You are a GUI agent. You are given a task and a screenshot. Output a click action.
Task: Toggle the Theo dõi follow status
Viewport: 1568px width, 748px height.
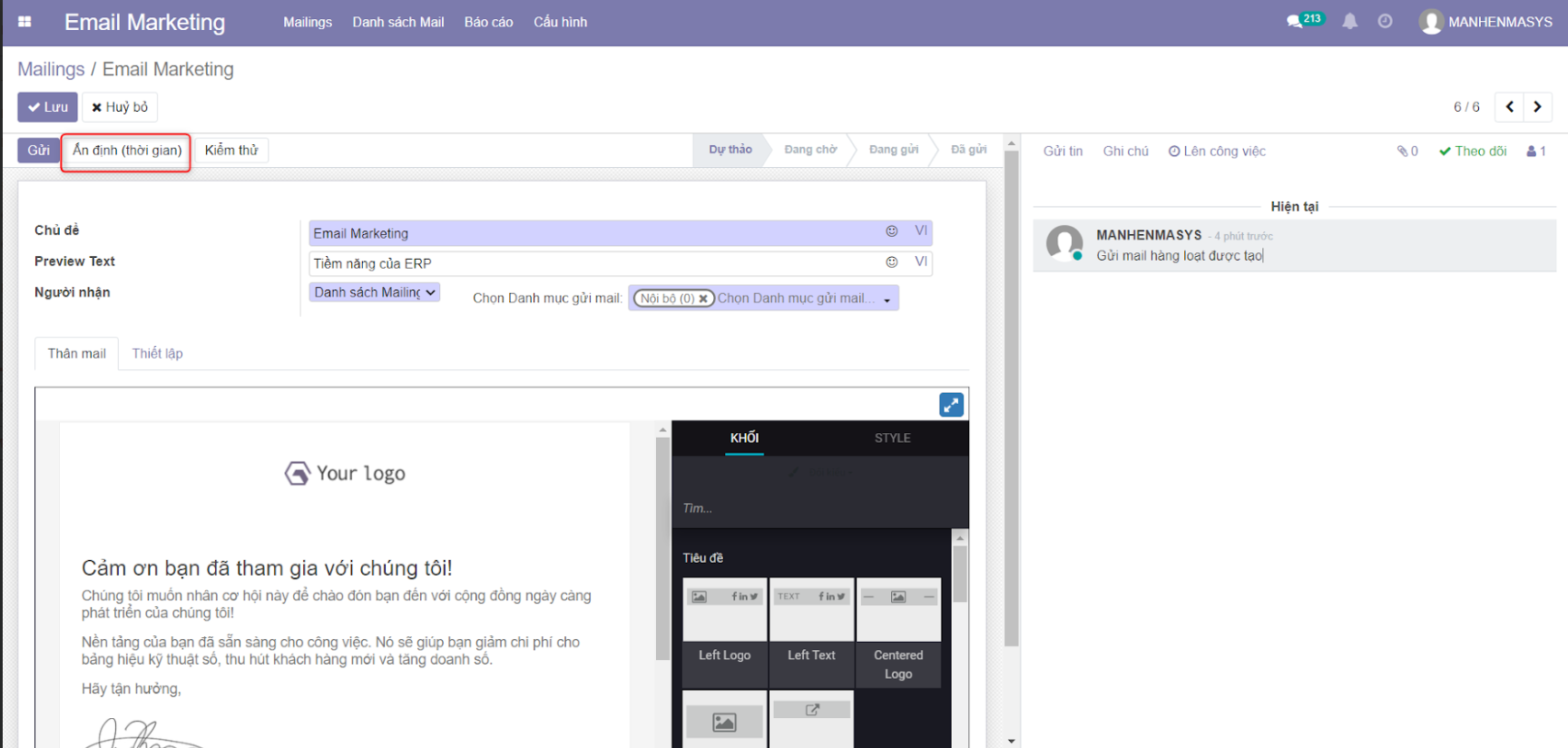(x=1473, y=152)
